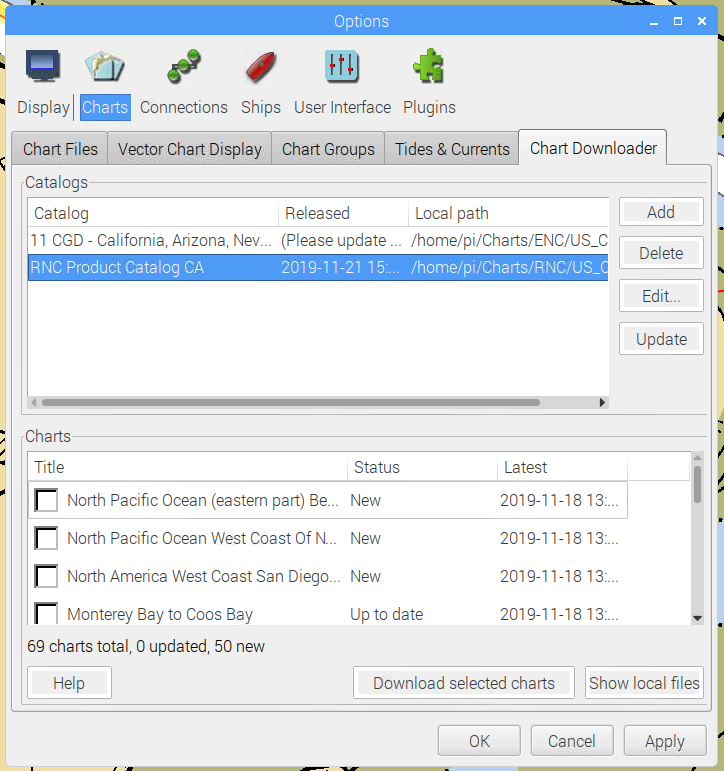Click the catalogs scrollbar right arrow

point(602,402)
